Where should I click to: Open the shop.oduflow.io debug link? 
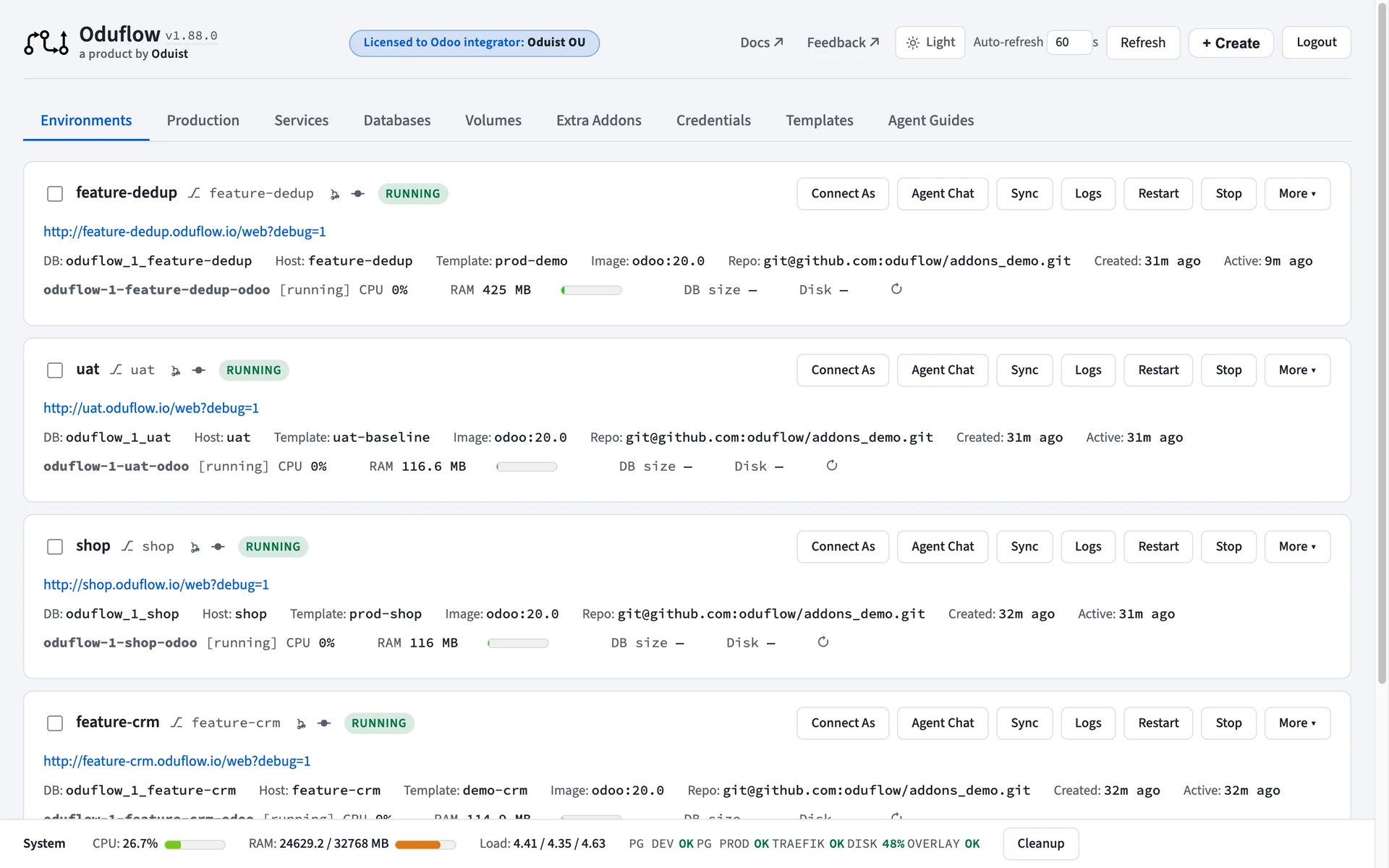click(x=156, y=584)
